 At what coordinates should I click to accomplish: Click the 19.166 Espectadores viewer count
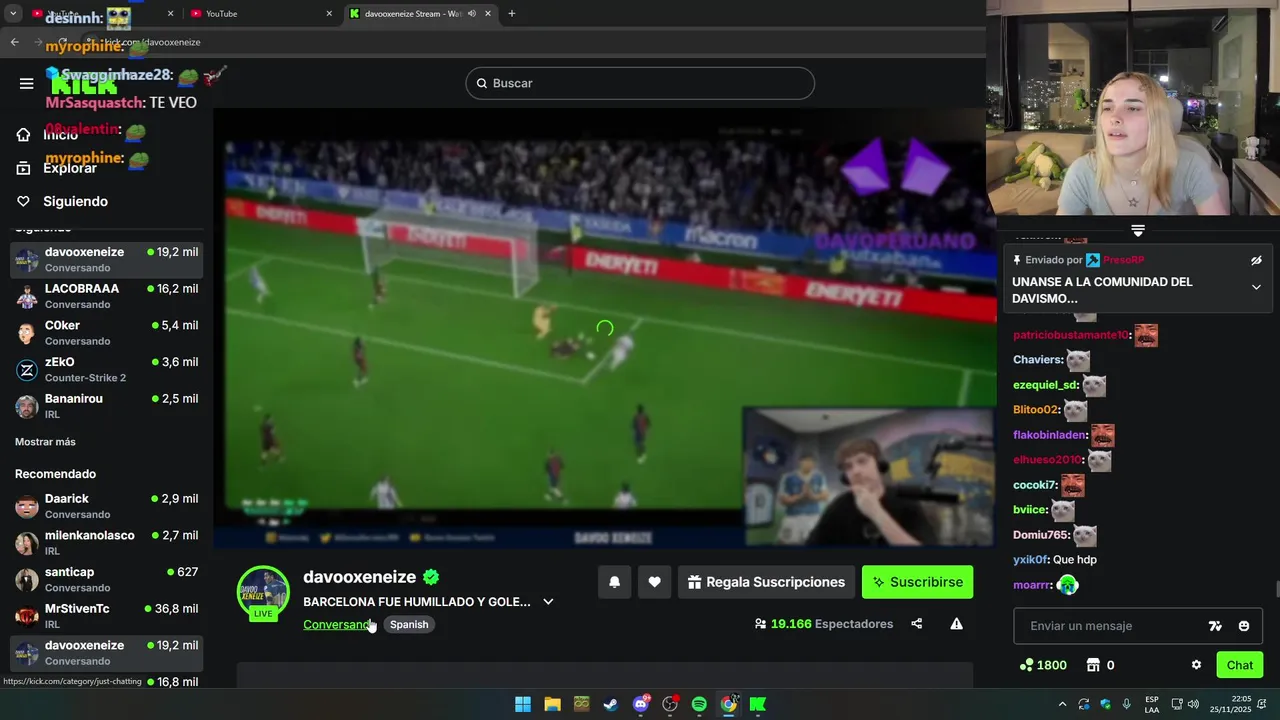[x=823, y=624]
